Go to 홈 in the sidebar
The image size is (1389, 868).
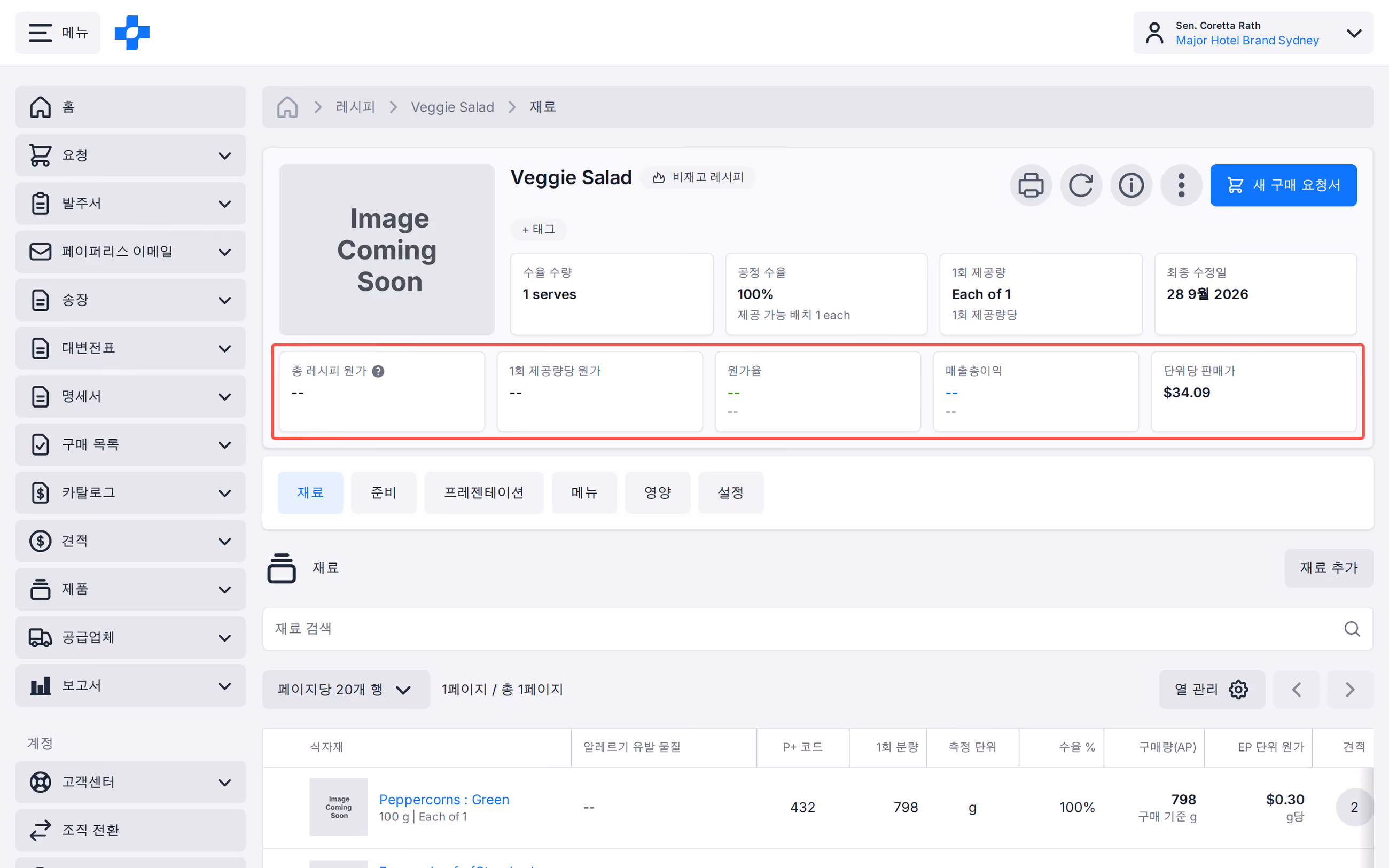coord(130,107)
